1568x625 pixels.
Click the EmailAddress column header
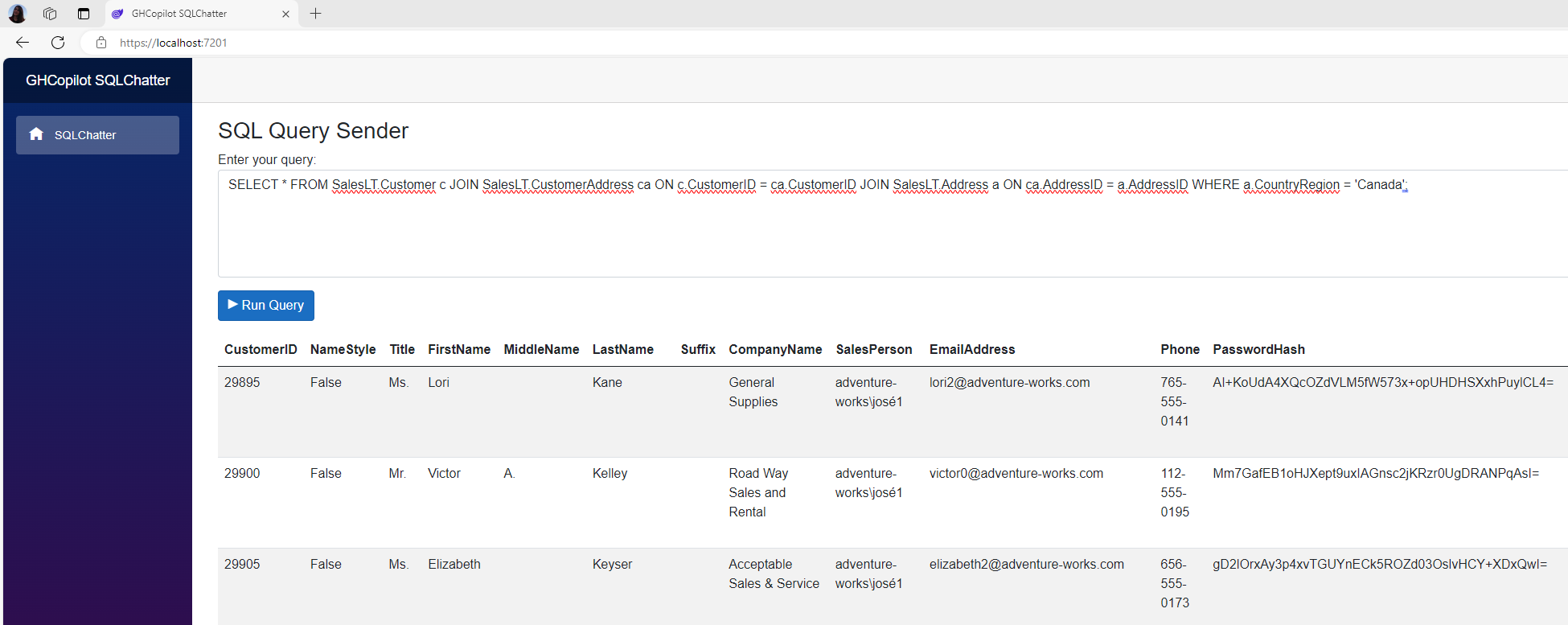pos(972,349)
